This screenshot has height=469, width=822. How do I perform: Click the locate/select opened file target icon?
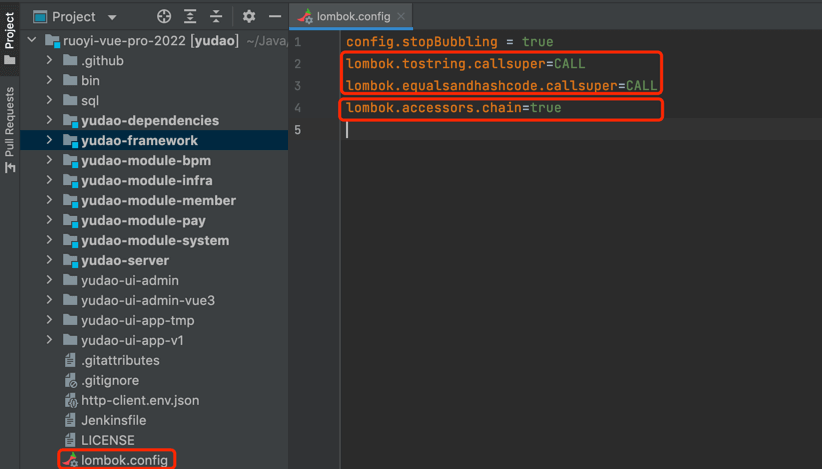pos(164,17)
